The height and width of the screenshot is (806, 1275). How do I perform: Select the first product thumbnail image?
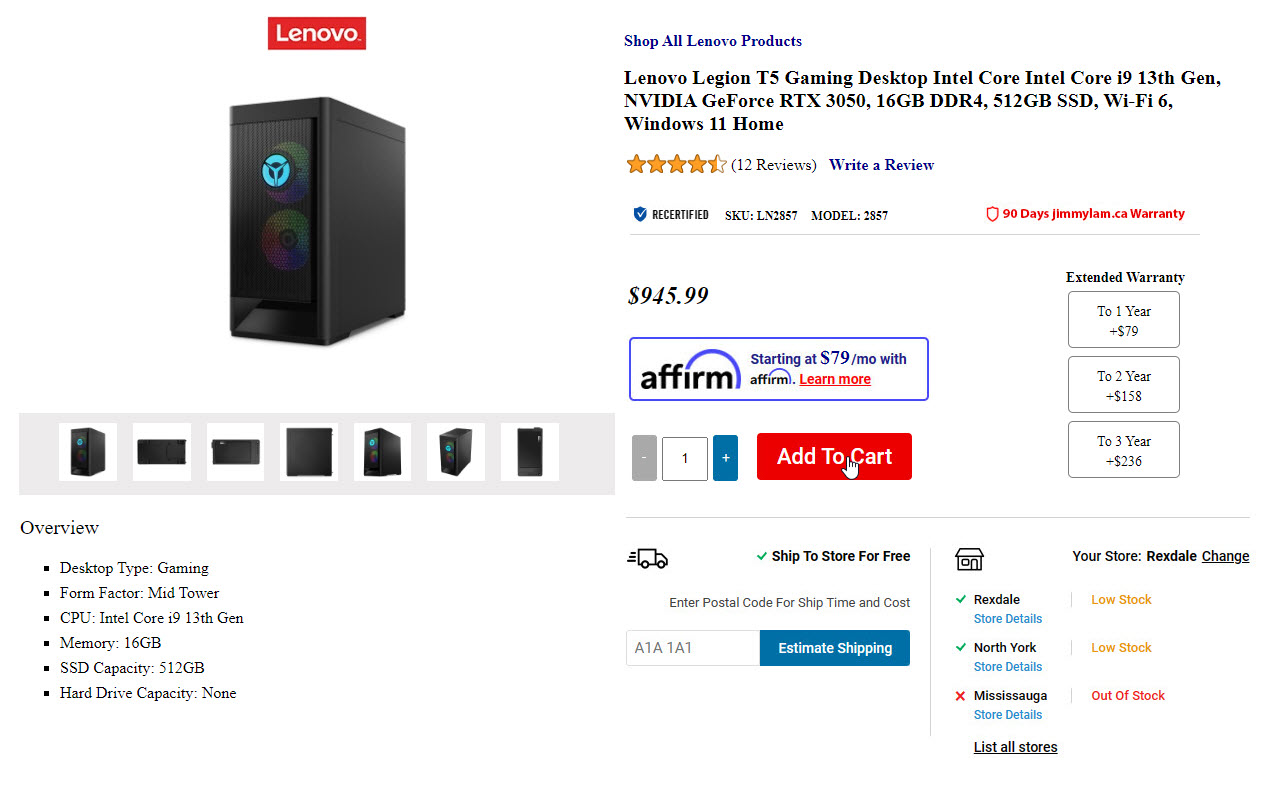pos(88,452)
